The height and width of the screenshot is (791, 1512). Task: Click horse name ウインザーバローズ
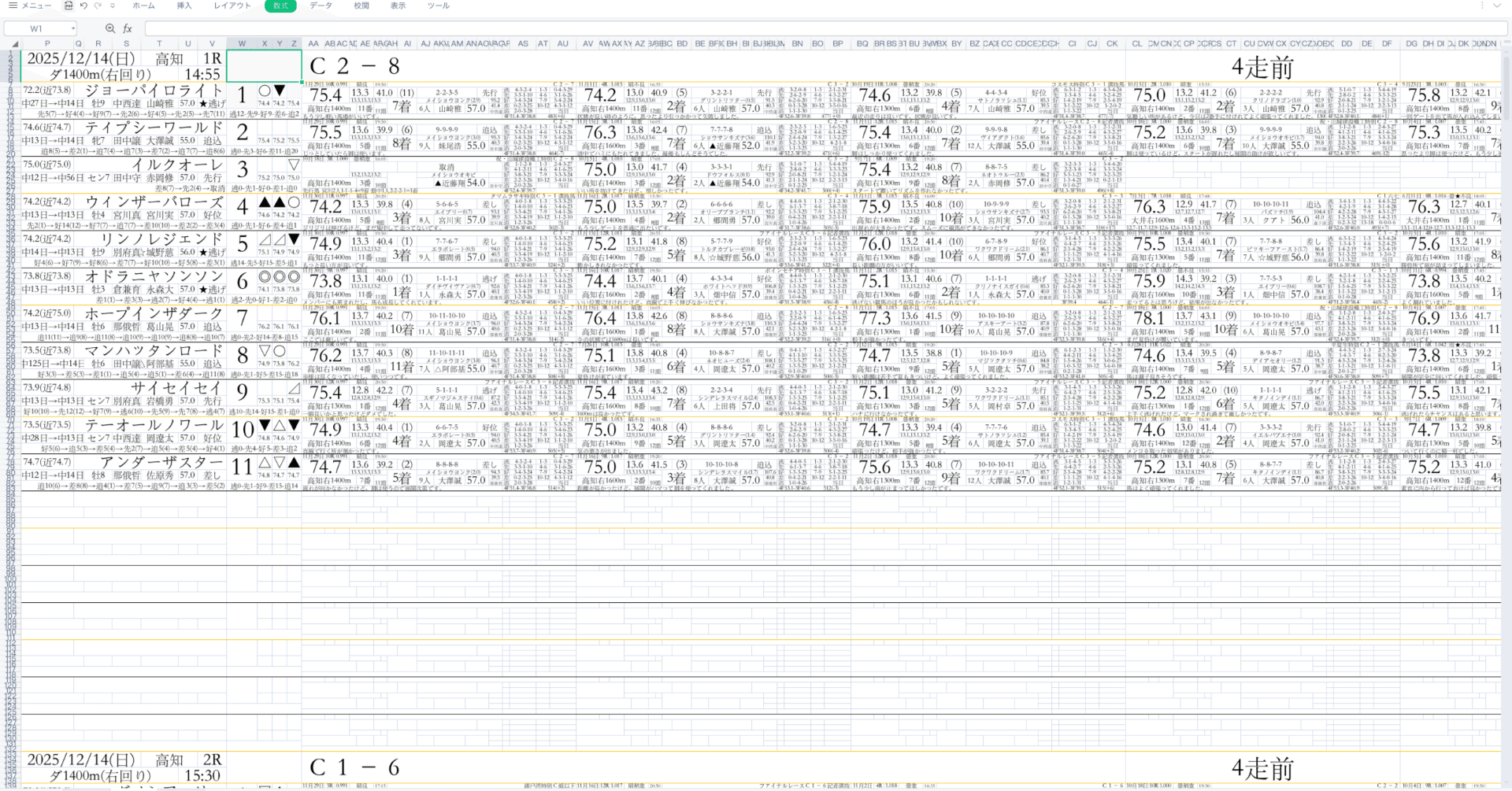coord(153,202)
